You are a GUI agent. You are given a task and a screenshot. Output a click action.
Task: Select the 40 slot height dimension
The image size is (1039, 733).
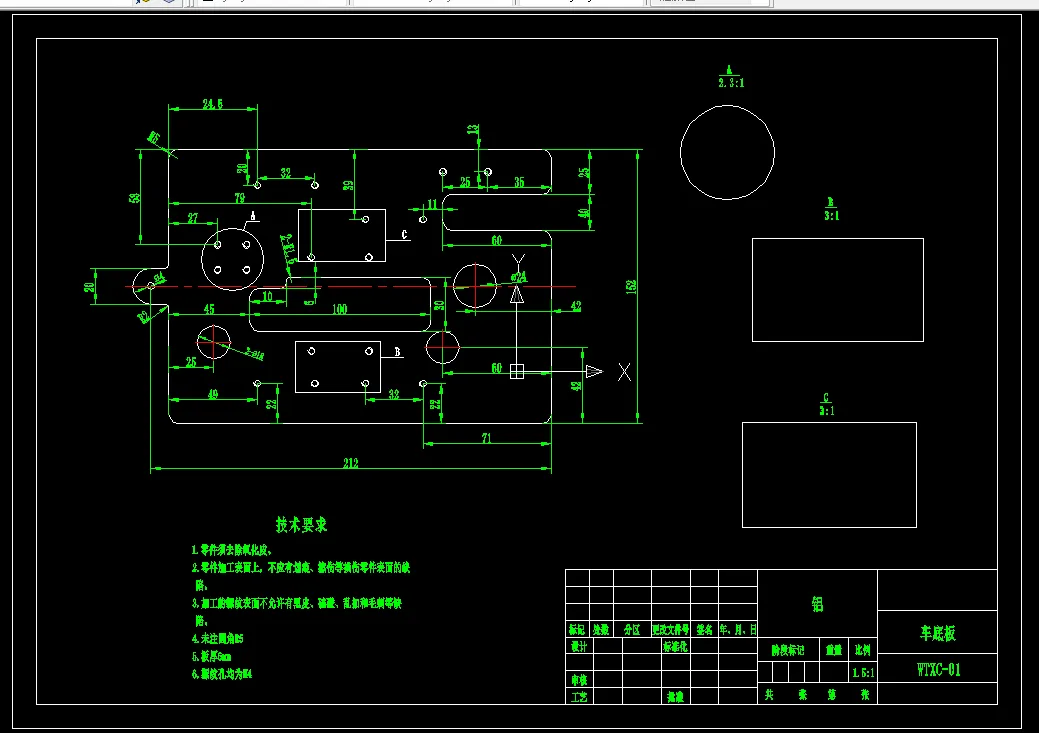(583, 213)
